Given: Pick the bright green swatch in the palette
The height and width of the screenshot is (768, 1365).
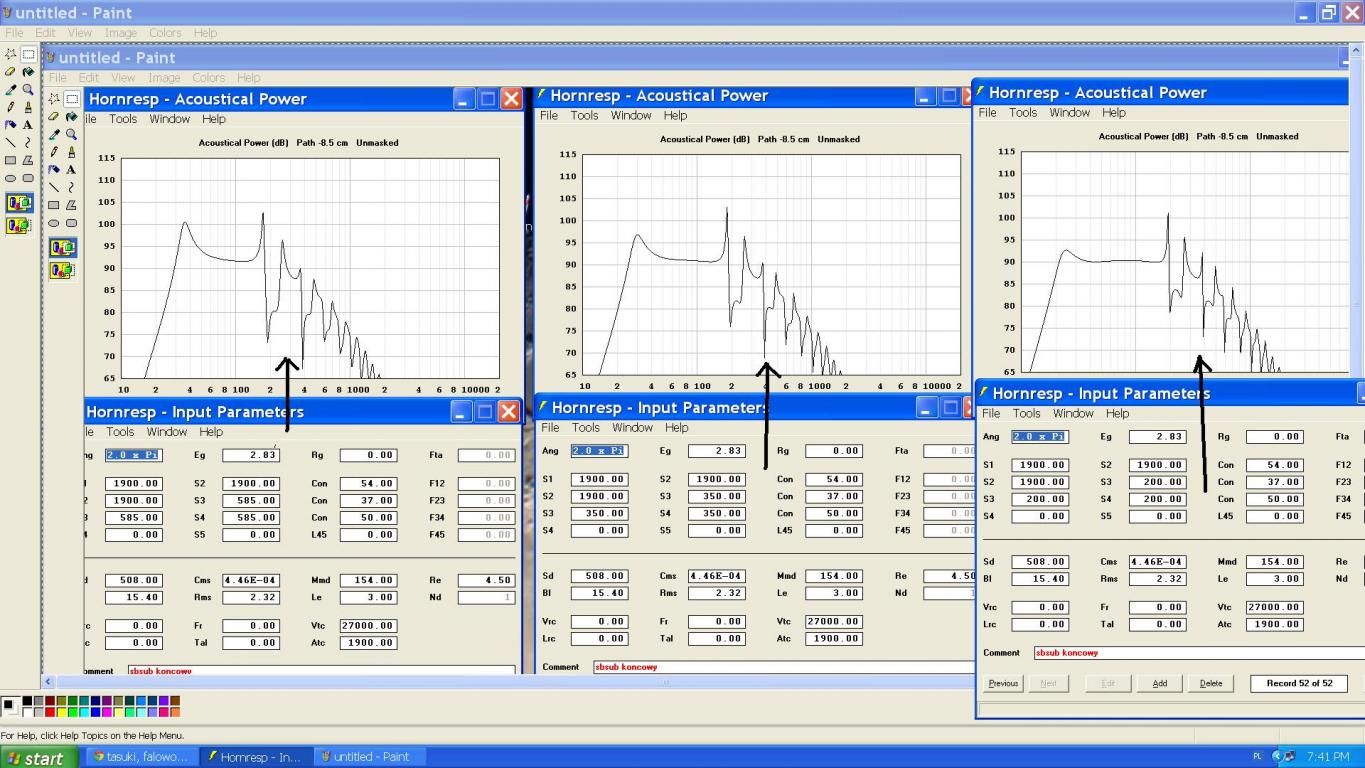Looking at the screenshot, I should click(73, 712).
